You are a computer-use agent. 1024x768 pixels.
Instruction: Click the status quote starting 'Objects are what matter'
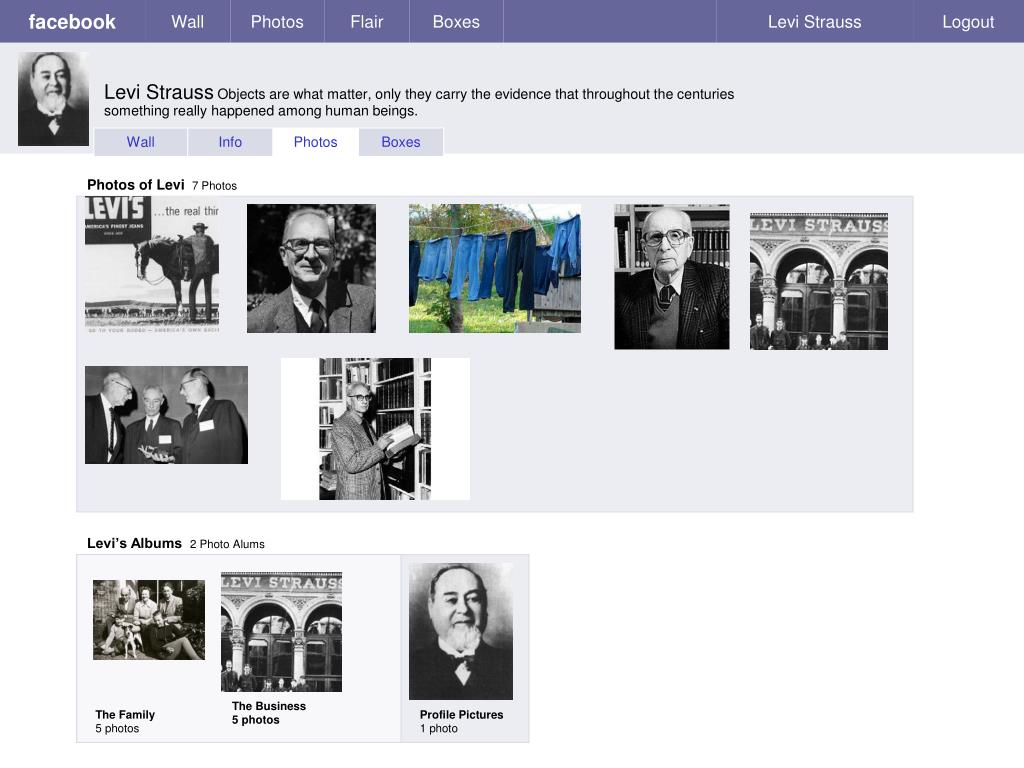pos(419,103)
